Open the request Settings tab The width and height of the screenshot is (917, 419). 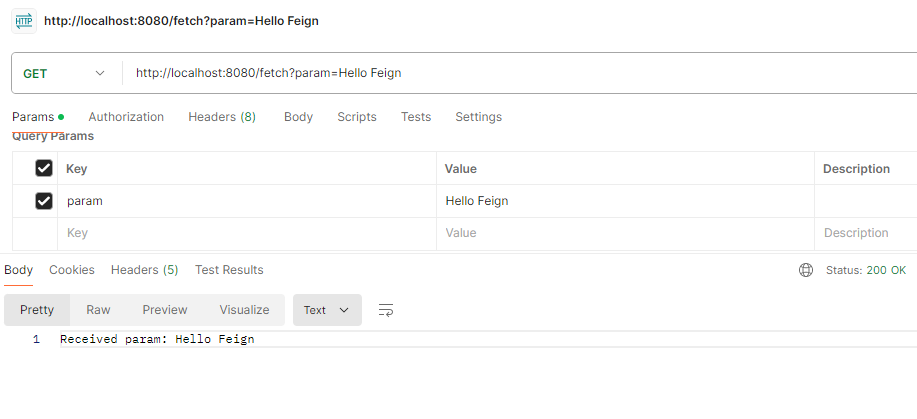pyautogui.click(x=478, y=117)
